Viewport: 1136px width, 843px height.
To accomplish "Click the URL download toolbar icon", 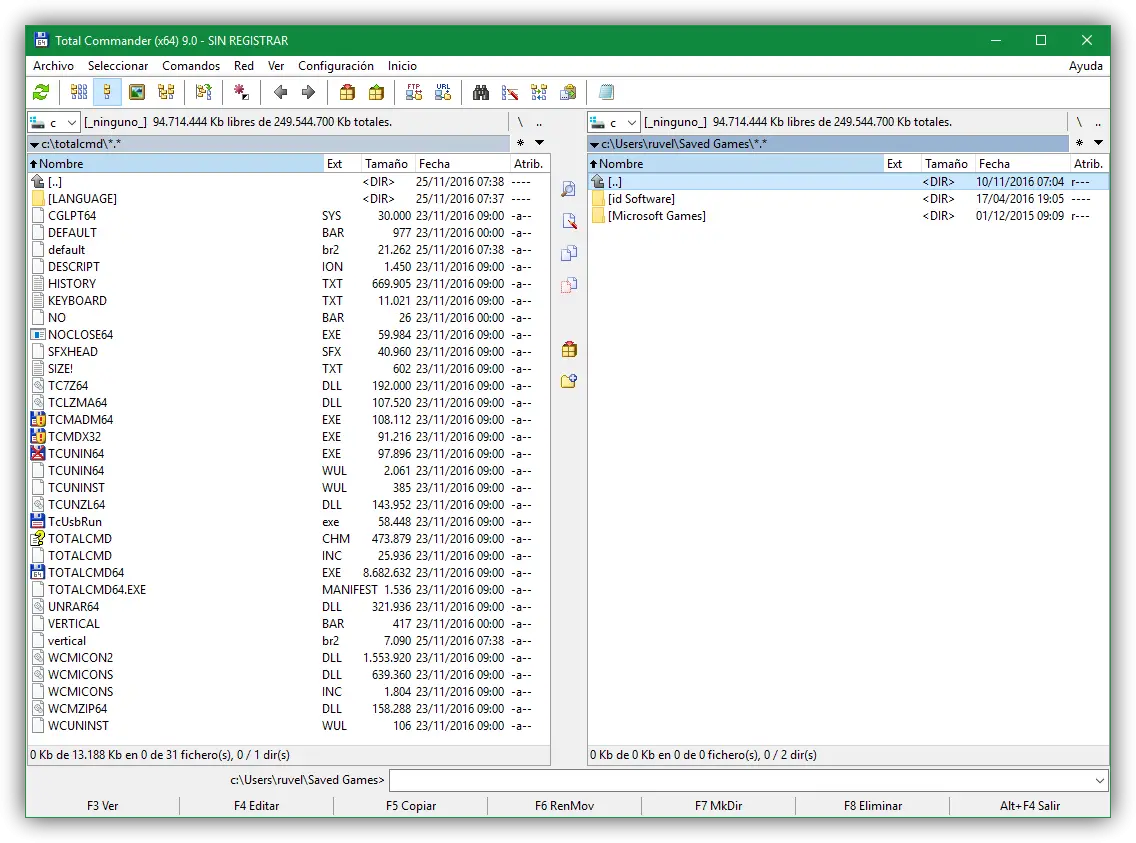I will 443,92.
